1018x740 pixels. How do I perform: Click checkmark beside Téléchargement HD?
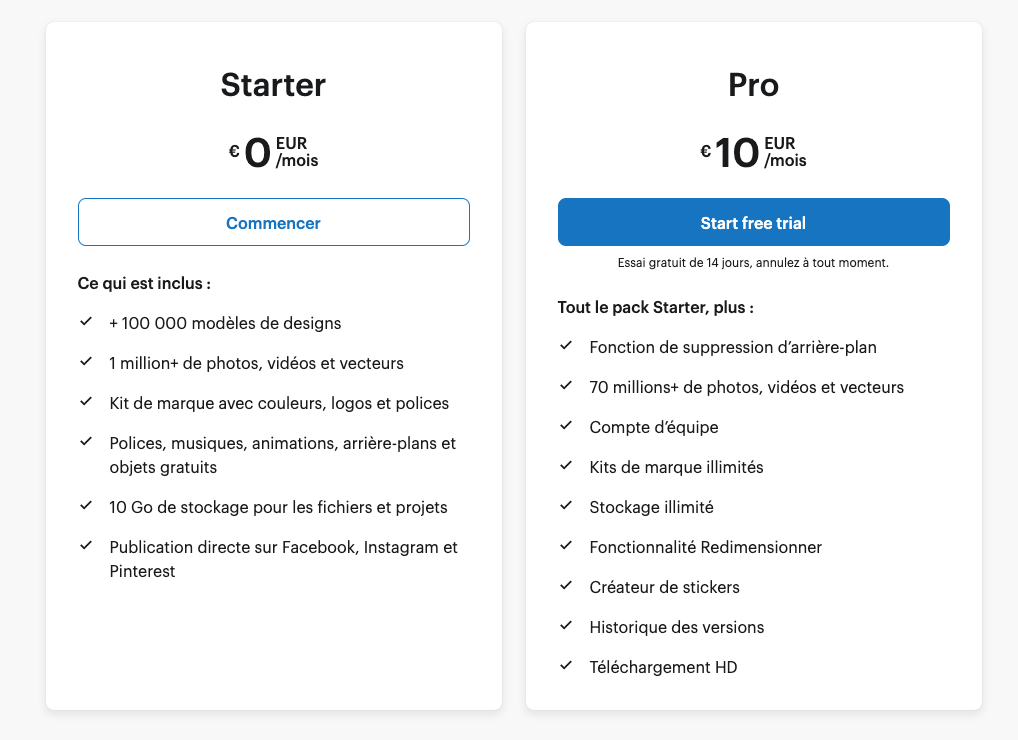[566, 666]
